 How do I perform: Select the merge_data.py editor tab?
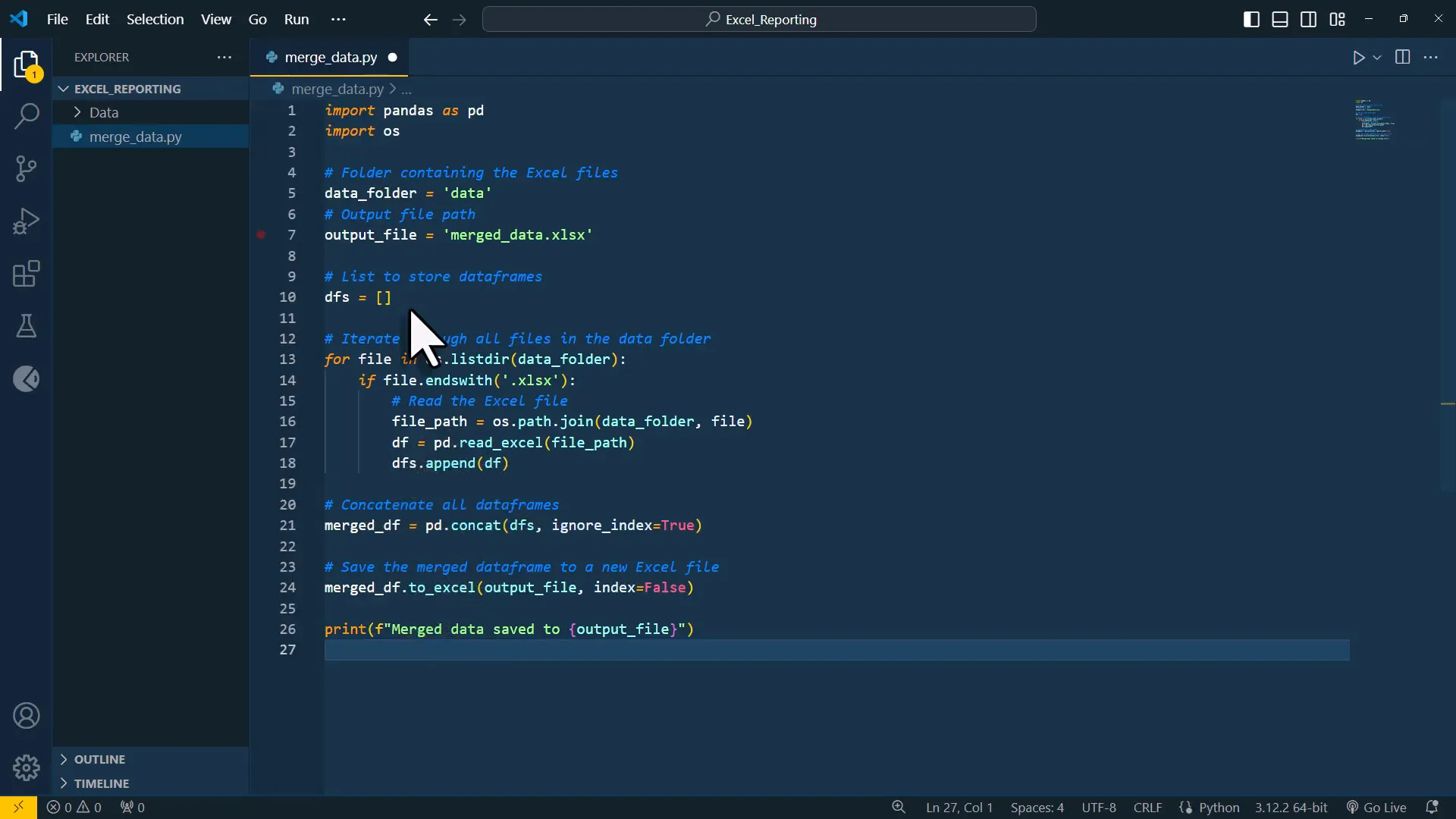coord(331,58)
